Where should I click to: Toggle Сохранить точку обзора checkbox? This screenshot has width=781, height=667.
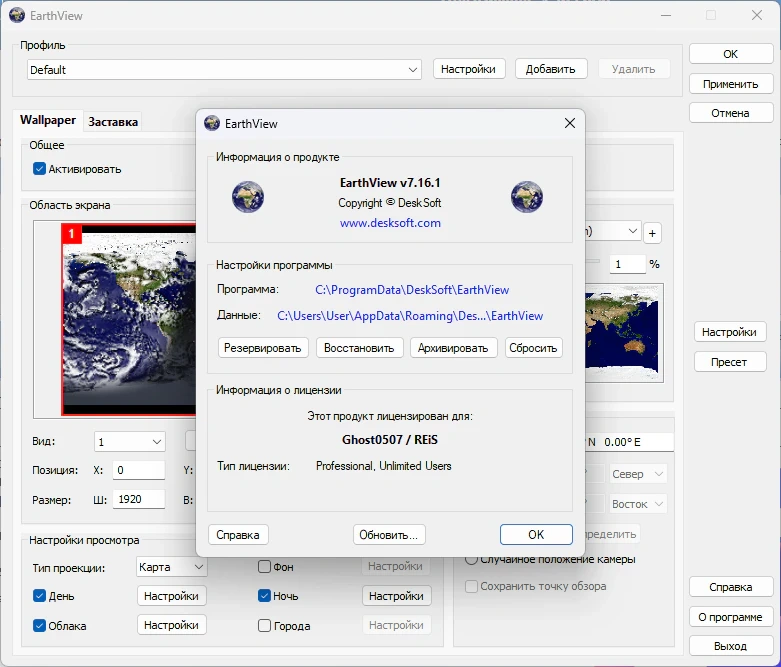[x=471, y=586]
